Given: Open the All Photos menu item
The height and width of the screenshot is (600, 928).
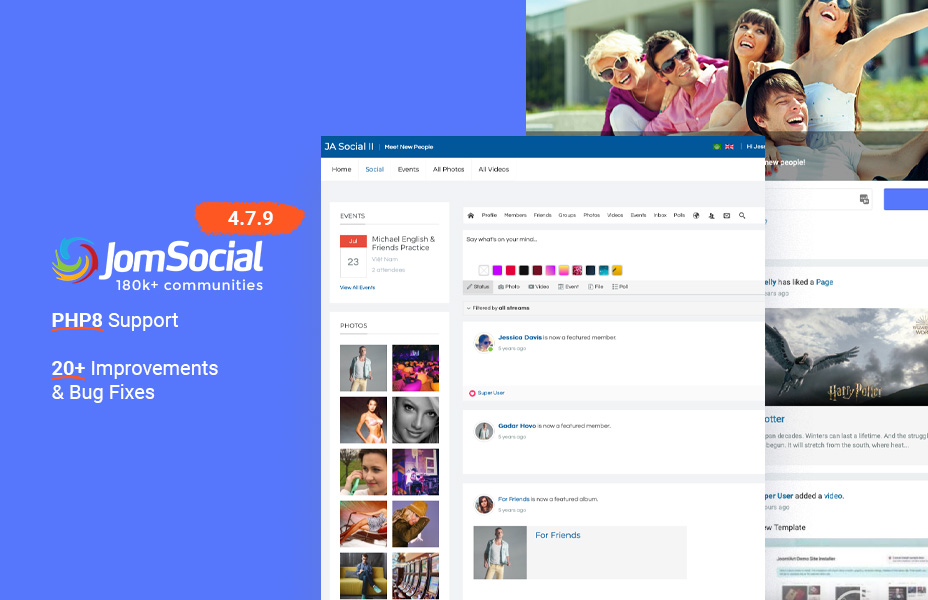Looking at the screenshot, I should 449,169.
